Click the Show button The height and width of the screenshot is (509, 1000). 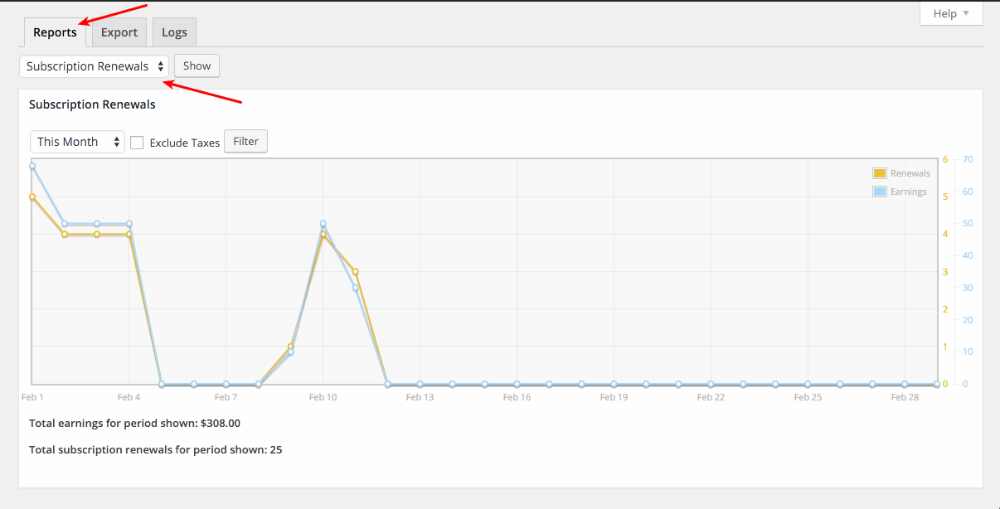[x=197, y=66]
